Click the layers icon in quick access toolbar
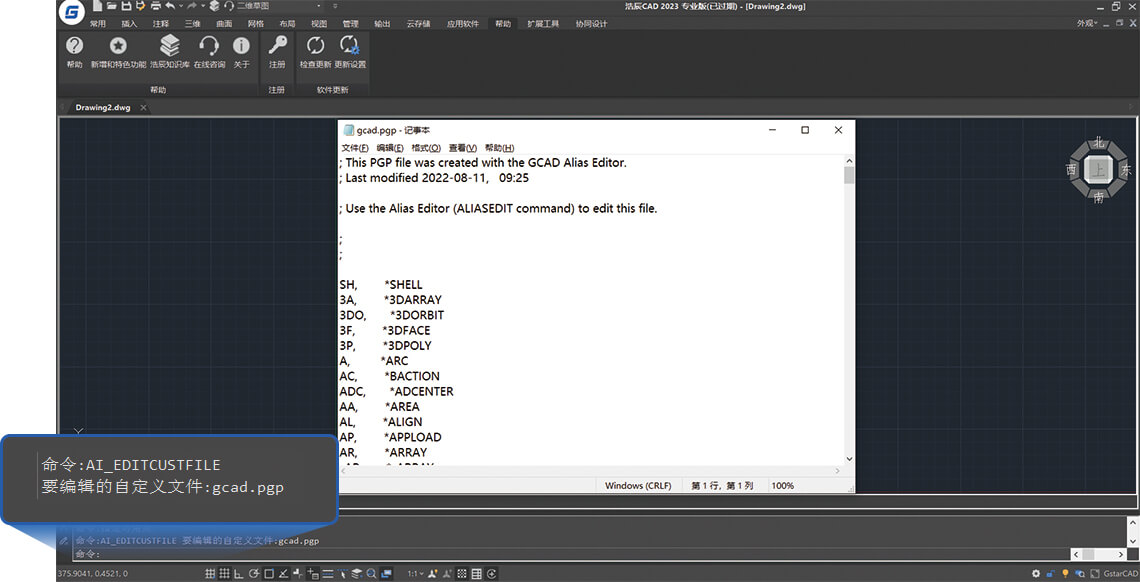Viewport: 1140px width, 582px height. coord(214,6)
